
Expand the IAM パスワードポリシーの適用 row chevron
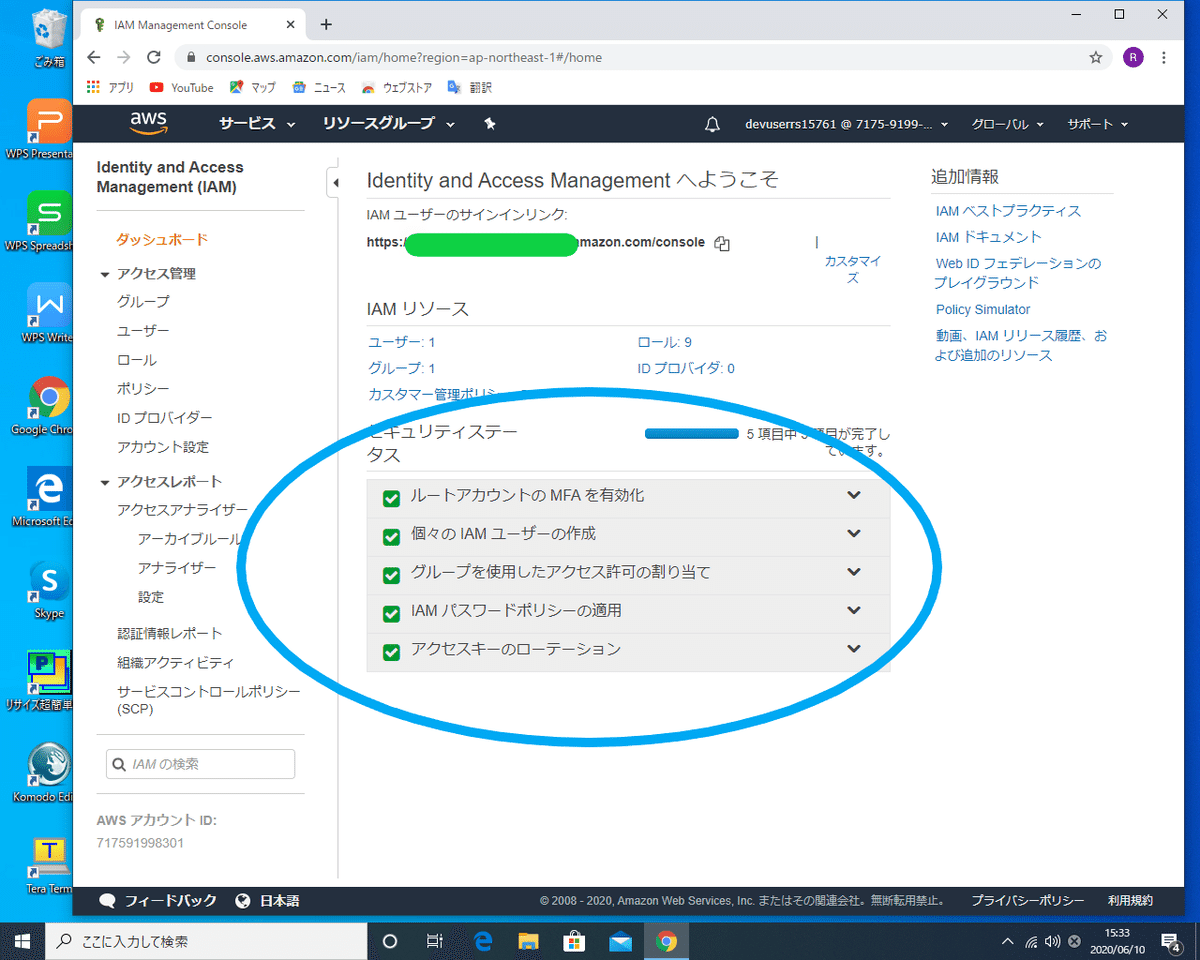coord(854,610)
